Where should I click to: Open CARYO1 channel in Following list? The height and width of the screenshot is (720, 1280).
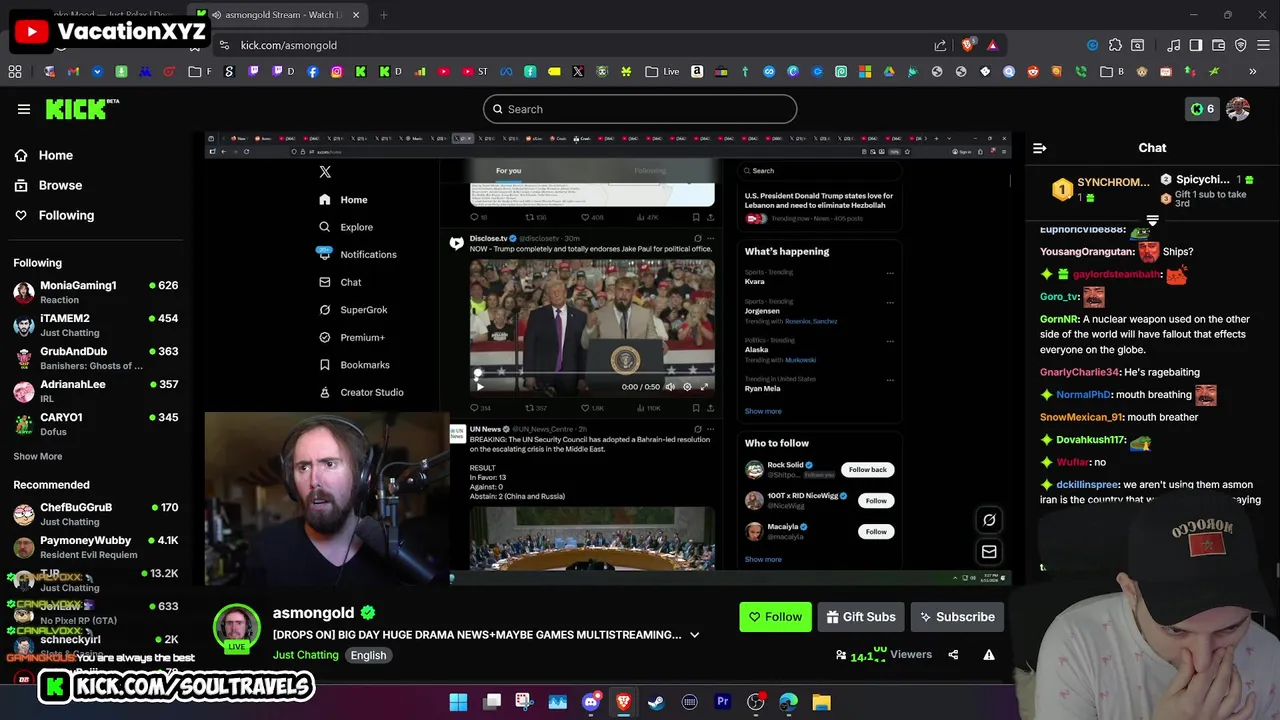point(95,424)
